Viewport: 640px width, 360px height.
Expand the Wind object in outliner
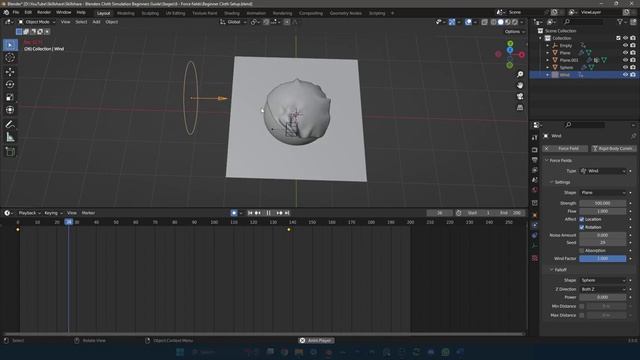coord(548,75)
